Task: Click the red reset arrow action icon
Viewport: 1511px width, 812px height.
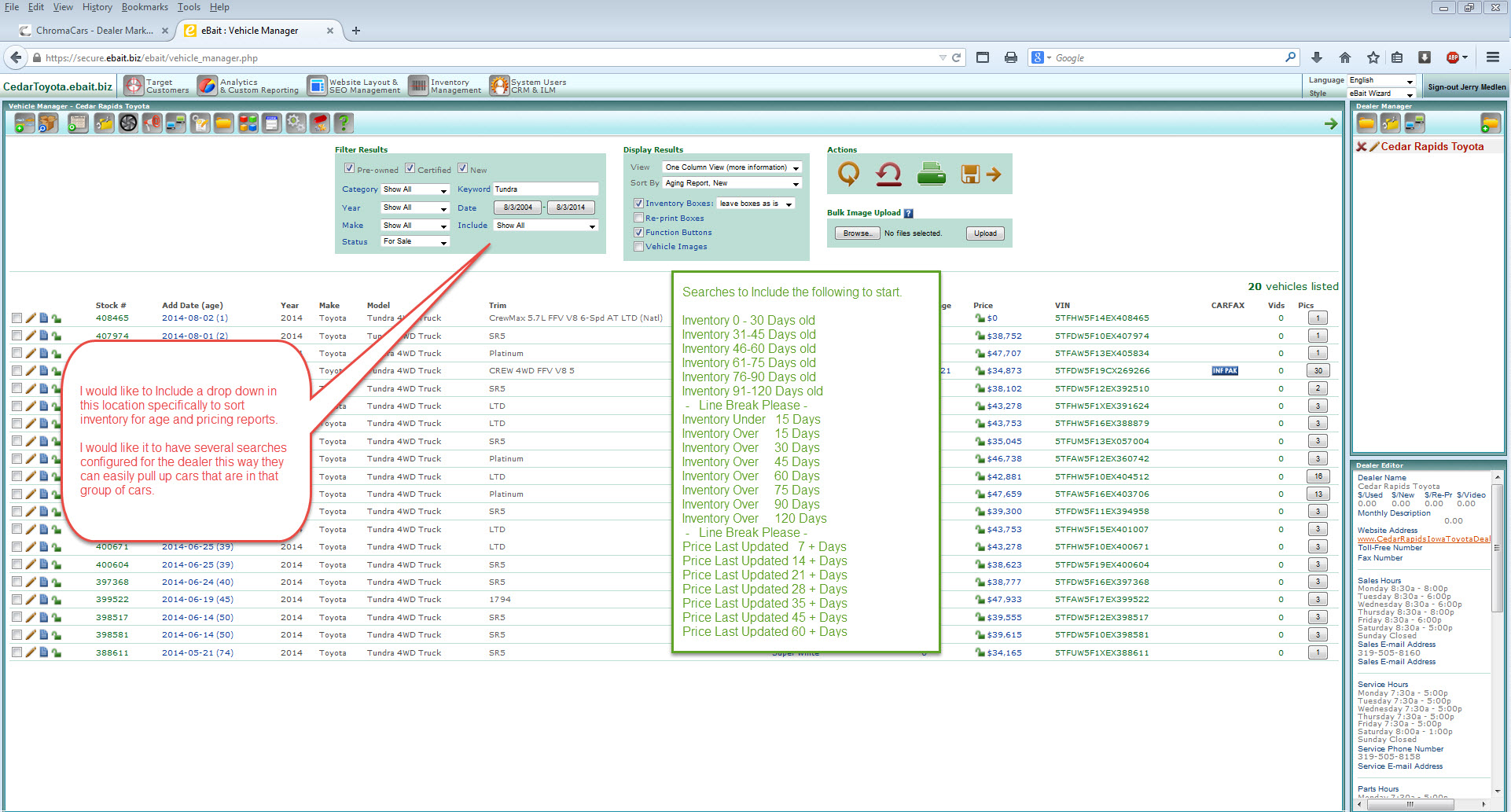Action: [x=888, y=174]
